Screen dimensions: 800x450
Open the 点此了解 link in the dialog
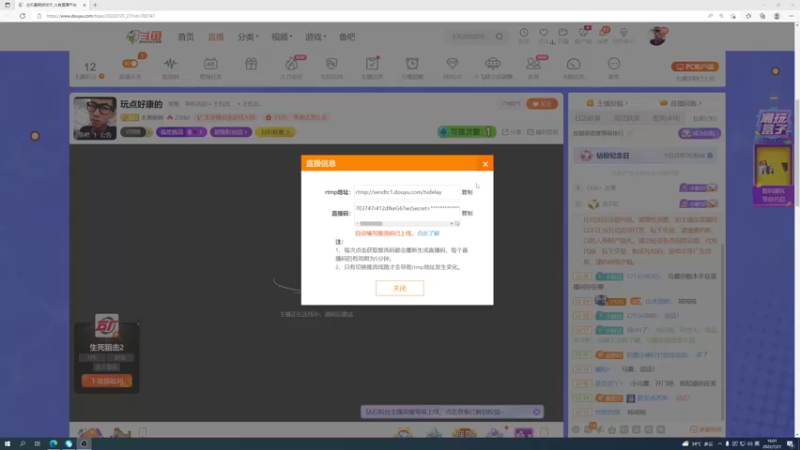click(x=428, y=233)
